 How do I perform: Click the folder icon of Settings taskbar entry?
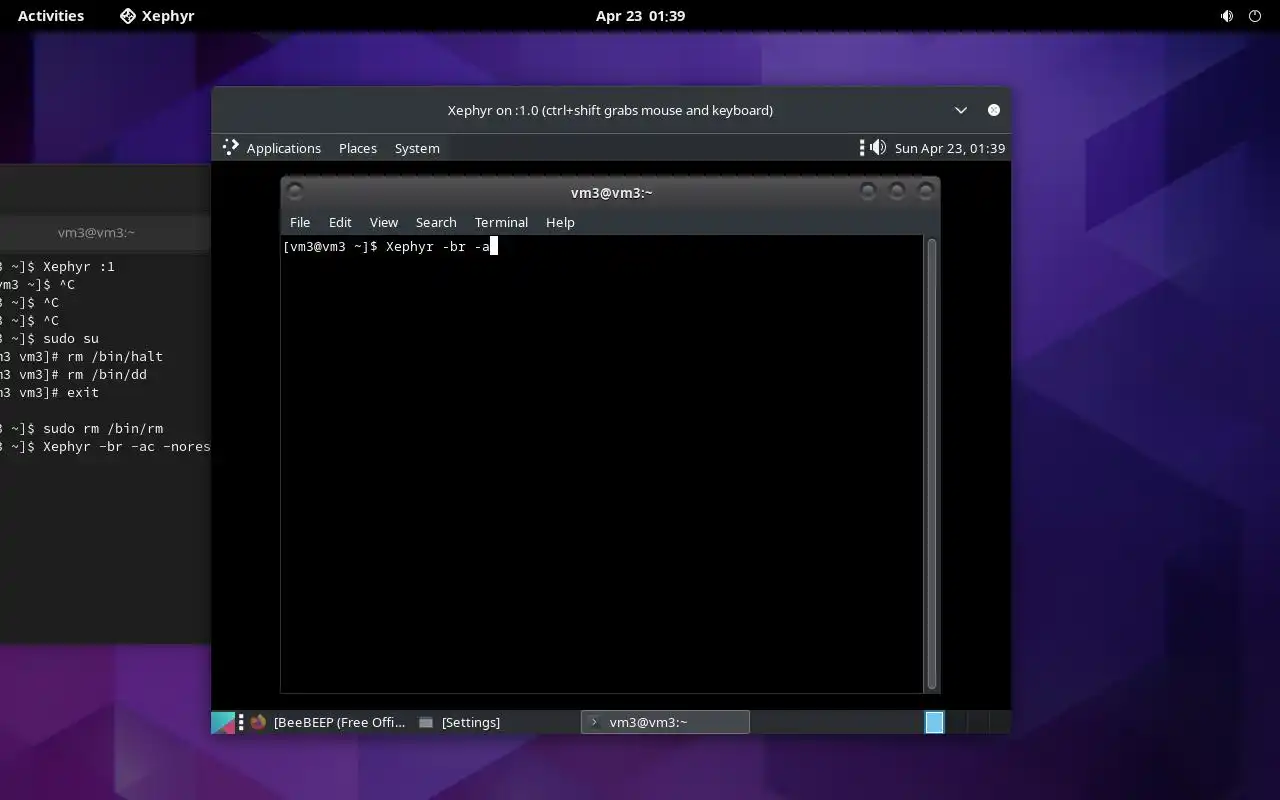pos(426,722)
